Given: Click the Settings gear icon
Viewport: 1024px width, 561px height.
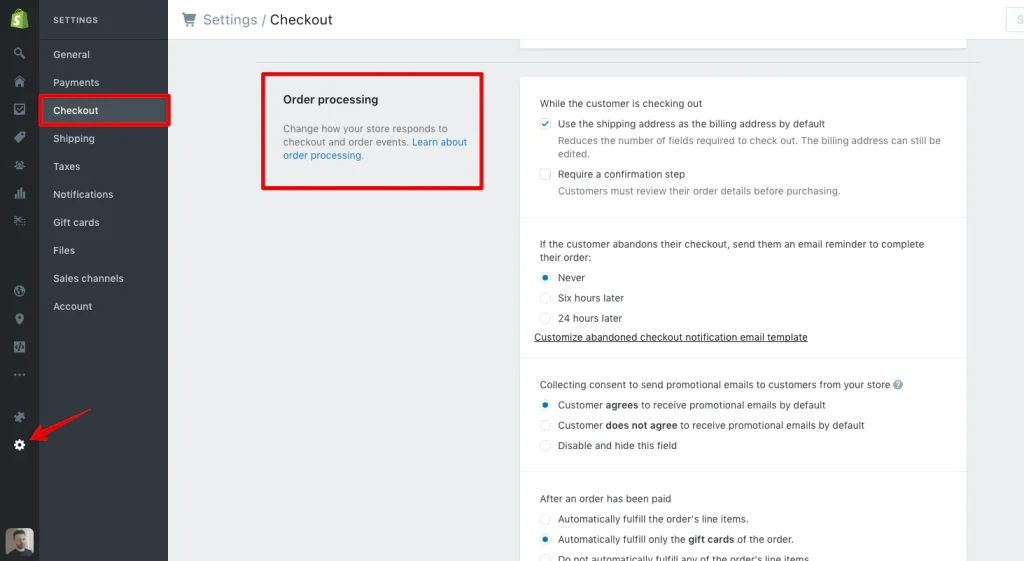Looking at the screenshot, I should click(19, 444).
